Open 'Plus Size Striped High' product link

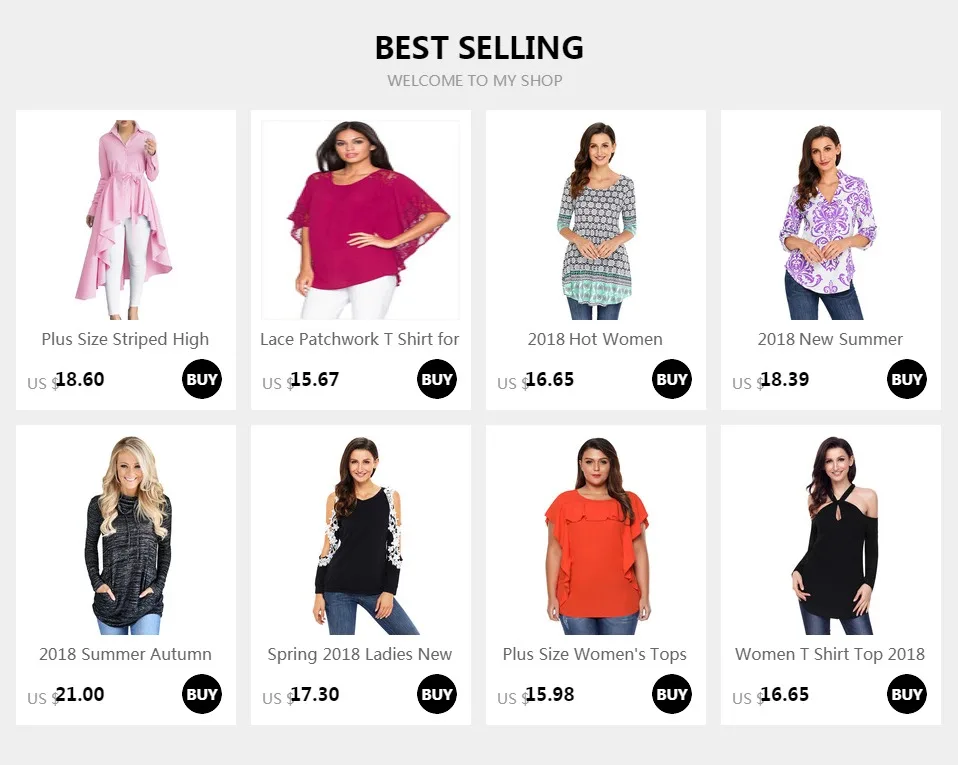pos(125,339)
